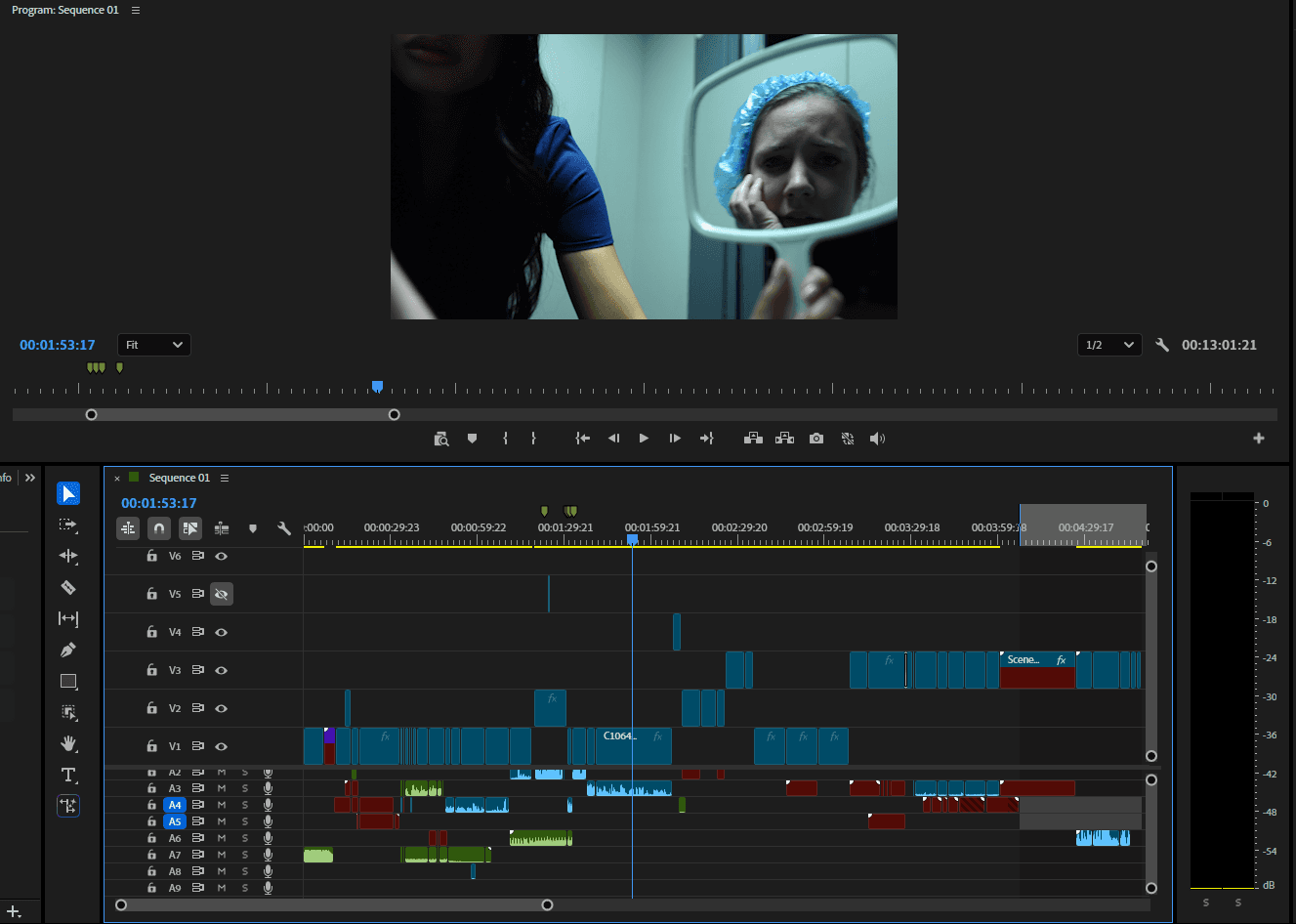
Task: Open the Sequence 01 timeline panel menu
Action: 225,478
